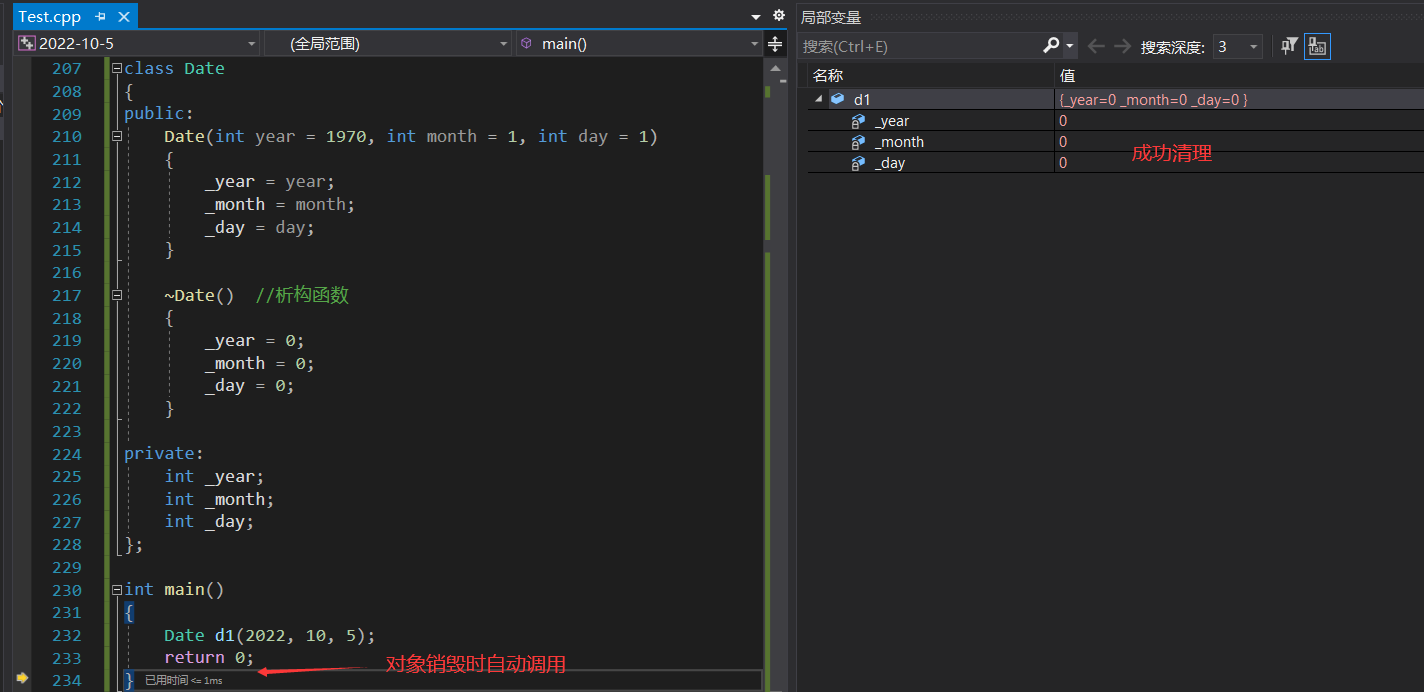Screen dimensions: 1424x692
Task: Click the return 0; statement
Action: pyautogui.click(x=209, y=657)
